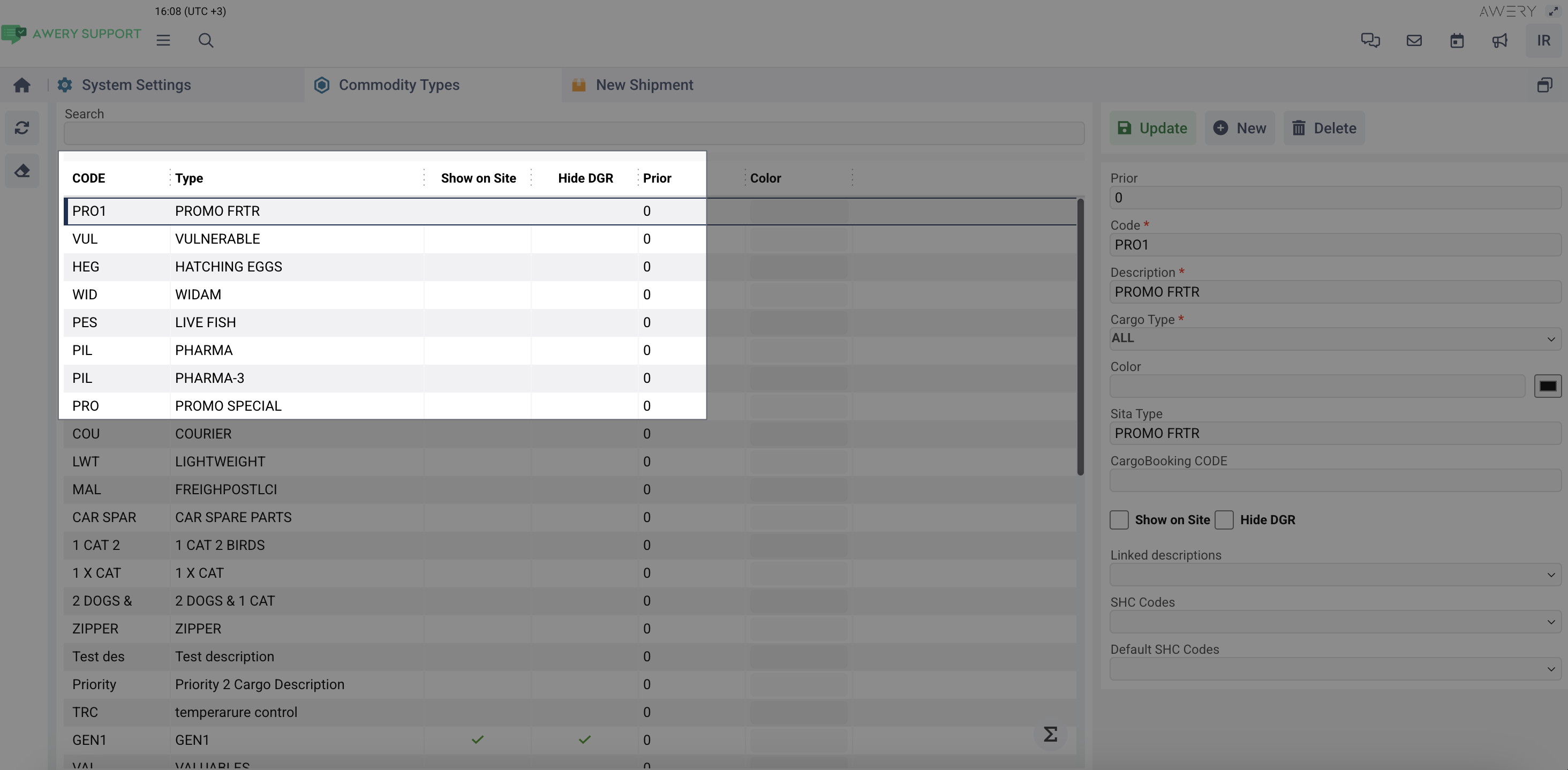The image size is (1568, 770).
Task: Open the black color swatch picker
Action: coord(1547,386)
